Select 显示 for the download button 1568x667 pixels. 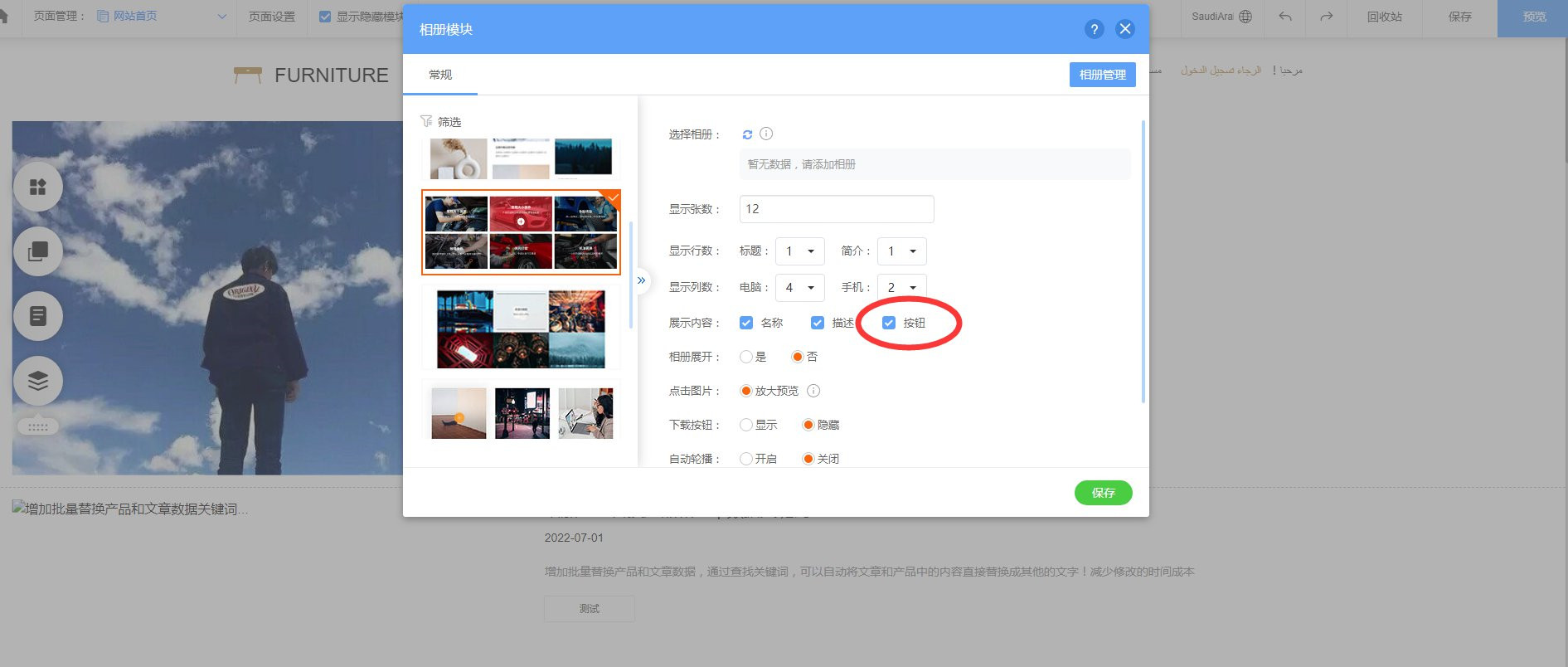pos(746,425)
